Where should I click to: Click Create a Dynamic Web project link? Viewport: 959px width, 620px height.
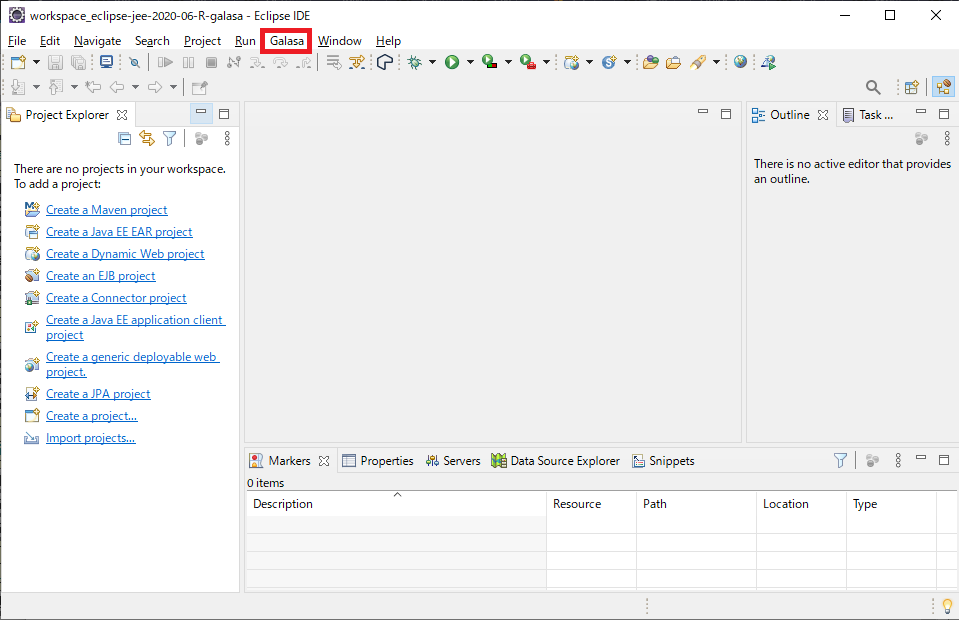click(x=125, y=254)
